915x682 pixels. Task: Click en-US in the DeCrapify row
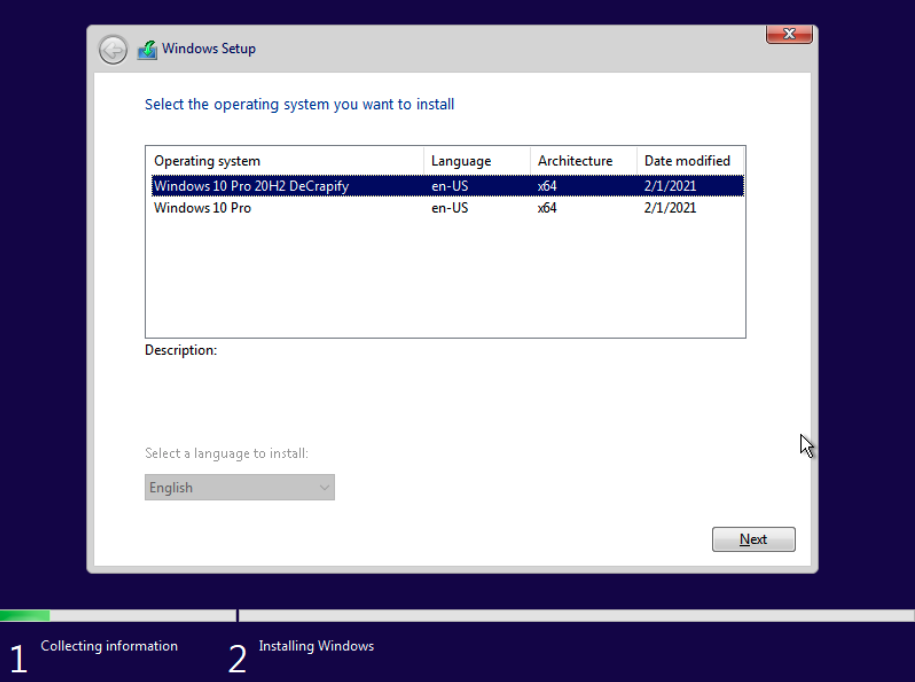pyautogui.click(x=449, y=186)
